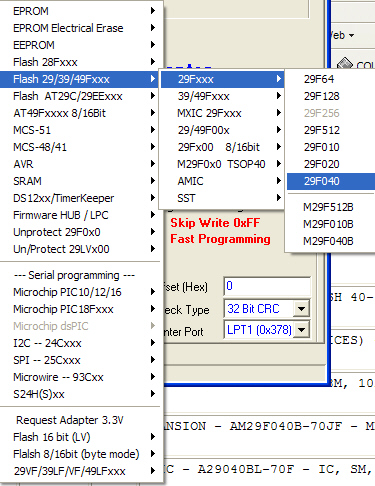This screenshot has width=375, height=486.
Task: Select Flash 29/39/49Fxxx menu entry
Action: click(x=80, y=79)
